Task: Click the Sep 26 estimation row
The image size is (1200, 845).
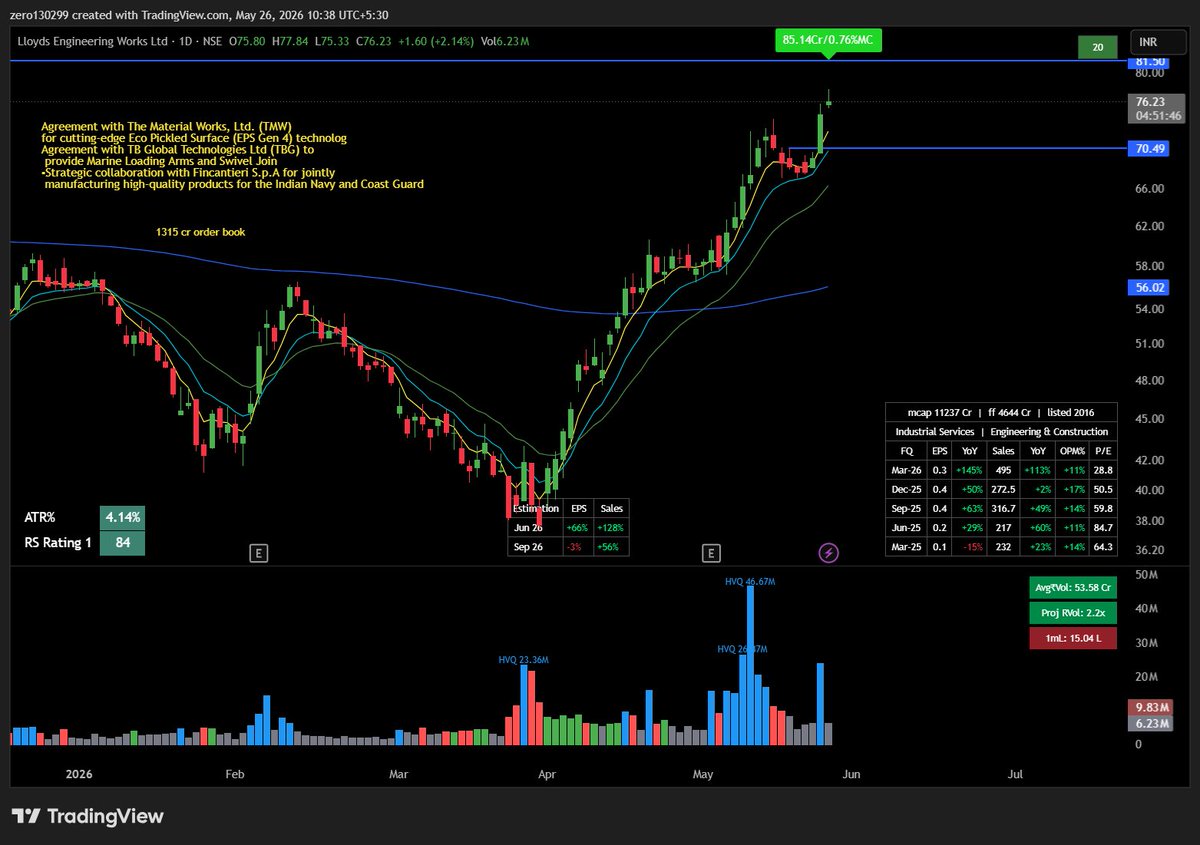Action: click(568, 546)
